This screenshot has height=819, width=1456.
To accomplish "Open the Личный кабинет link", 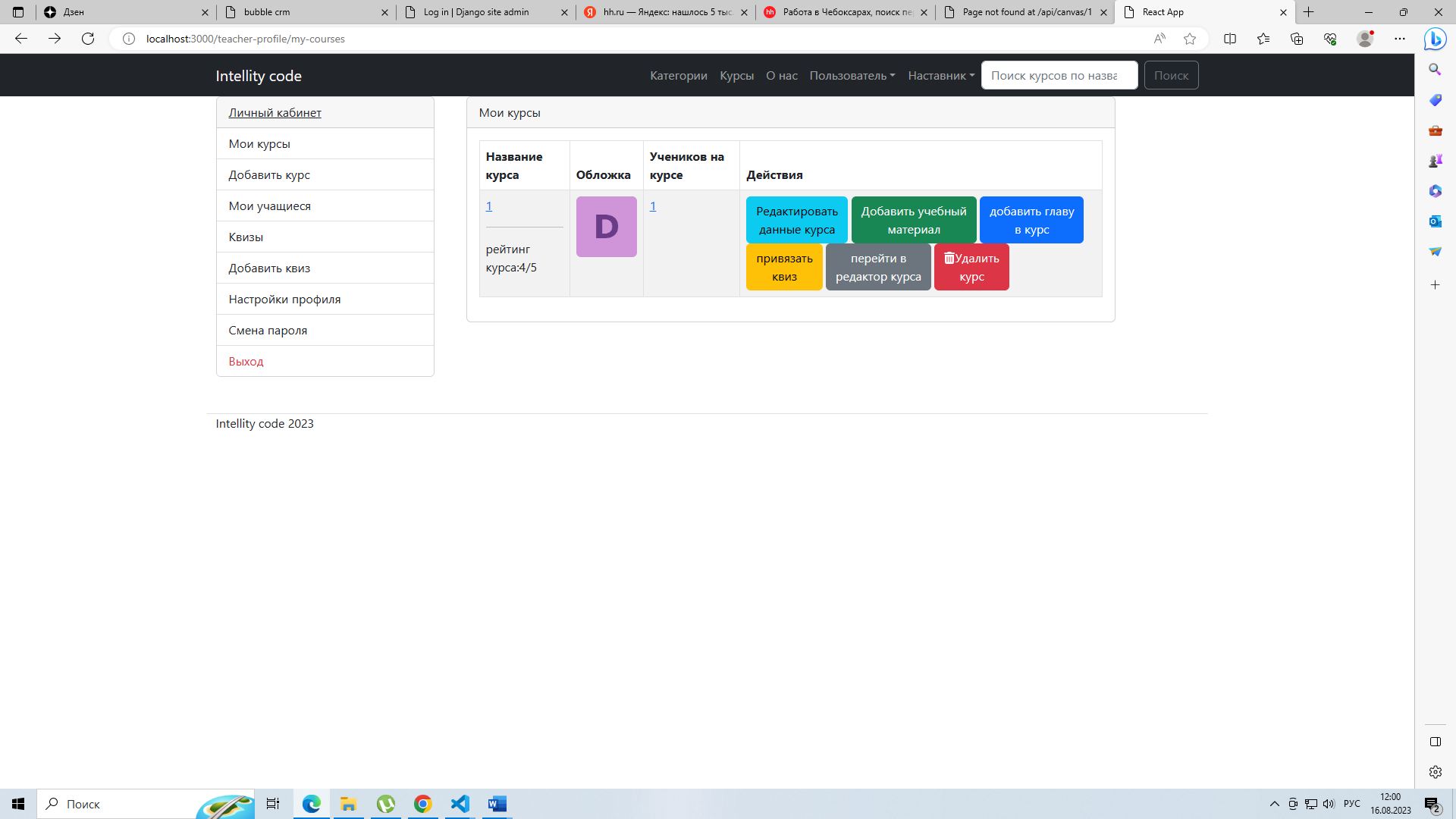I will pos(275,112).
